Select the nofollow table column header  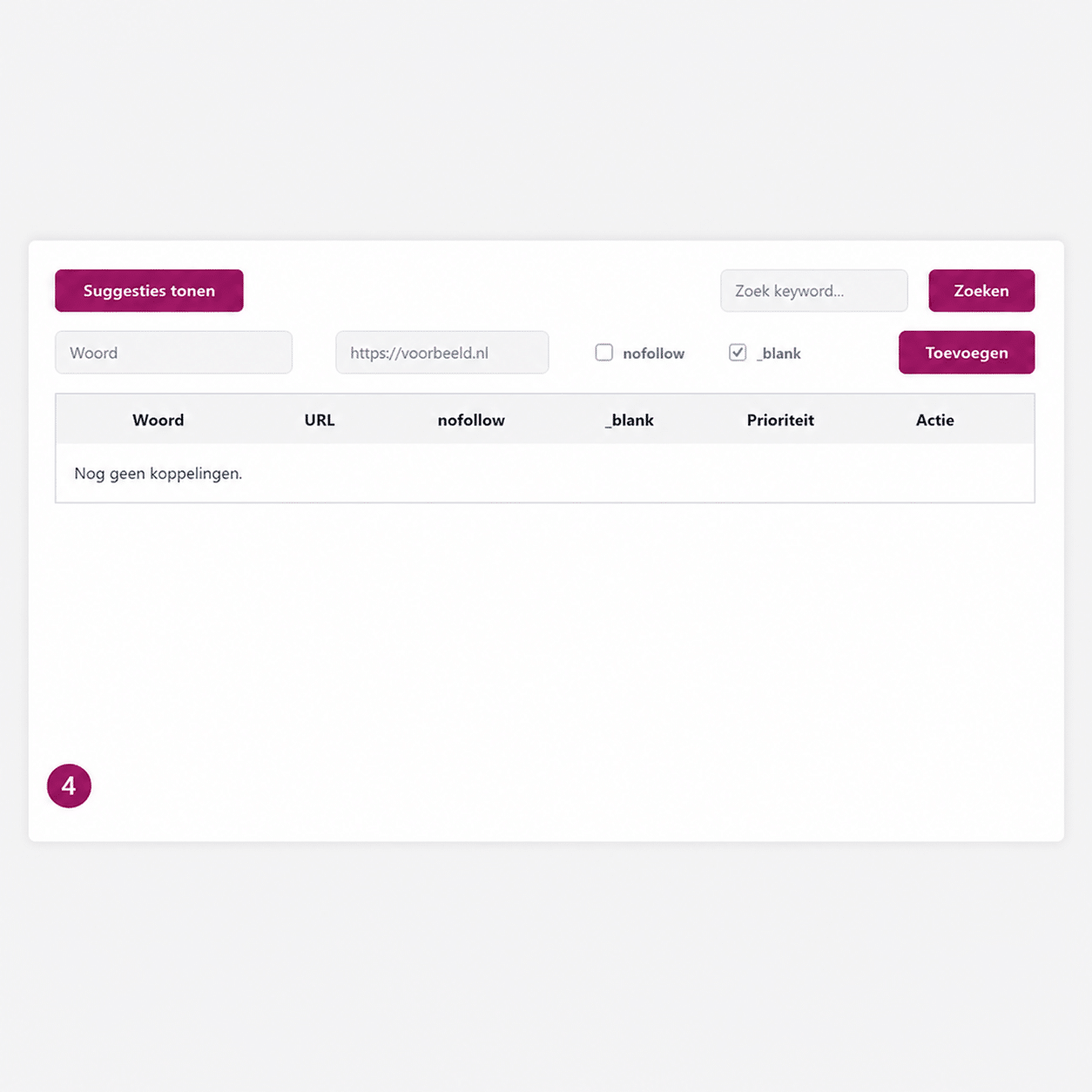coord(471,420)
